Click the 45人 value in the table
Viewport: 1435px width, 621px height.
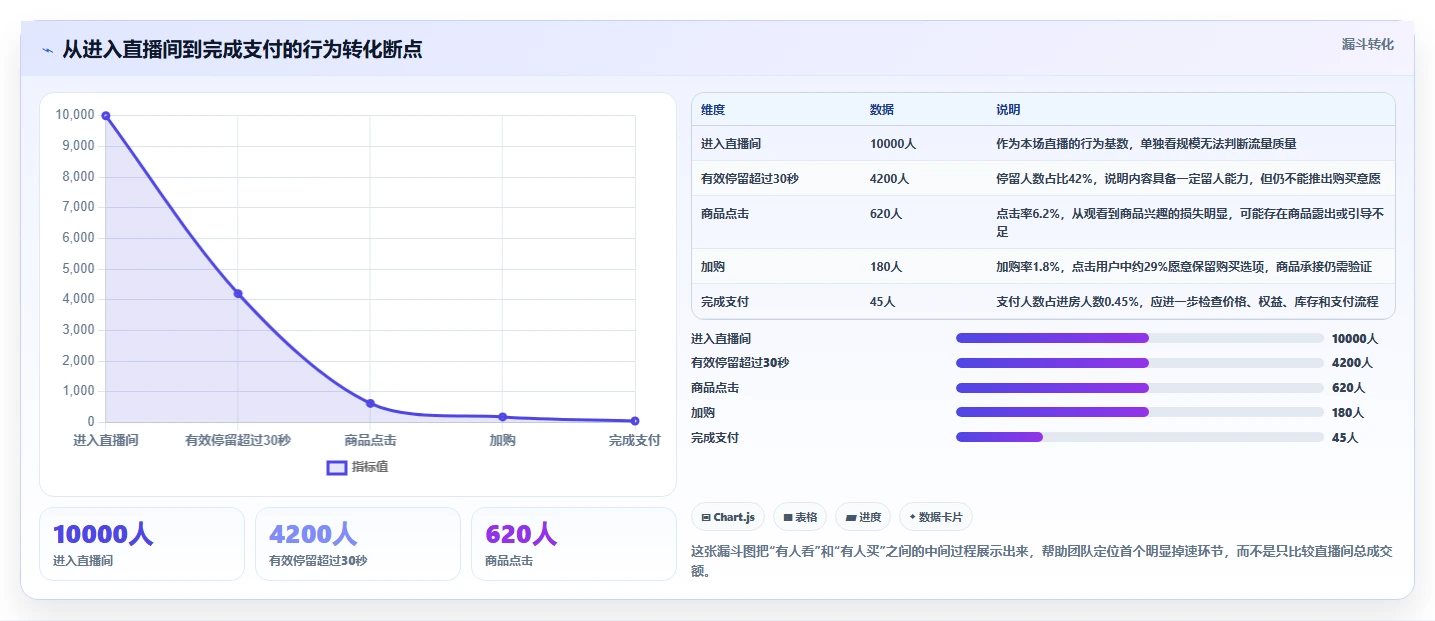click(882, 302)
